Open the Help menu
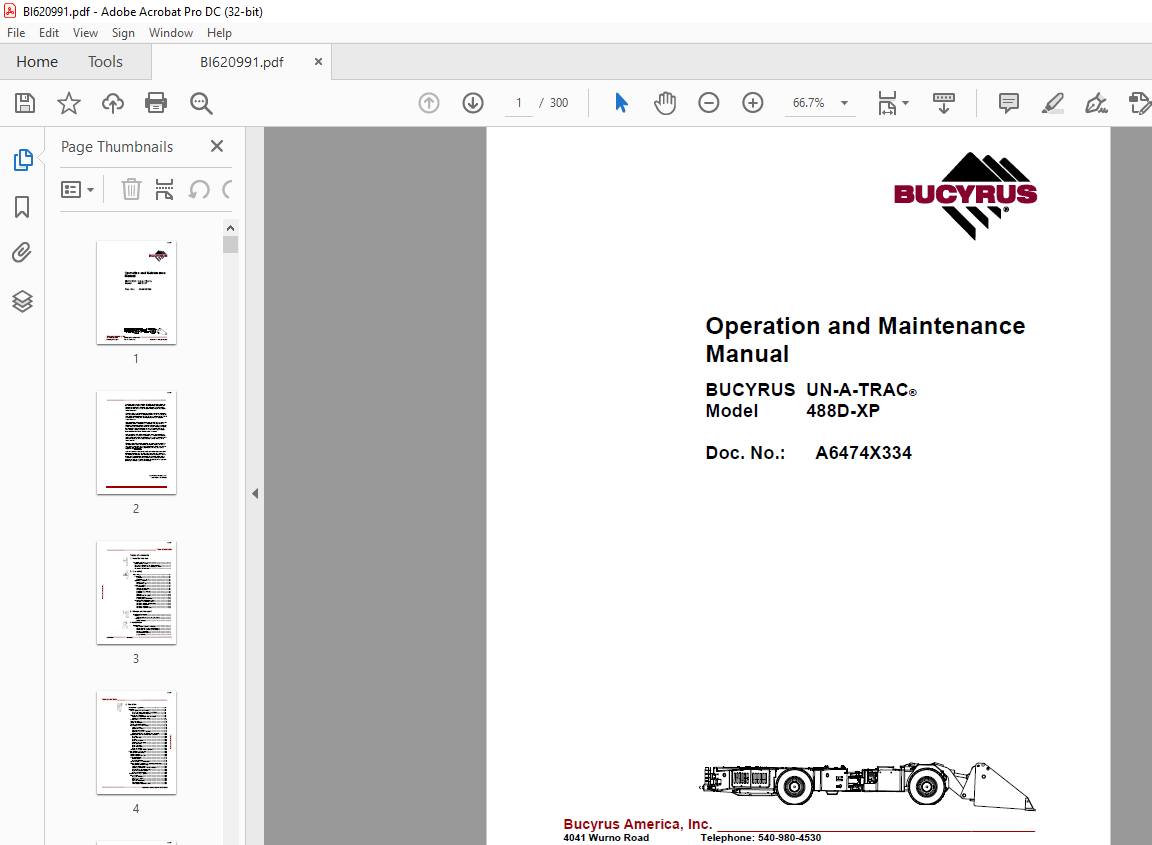This screenshot has width=1152, height=845. [x=219, y=33]
